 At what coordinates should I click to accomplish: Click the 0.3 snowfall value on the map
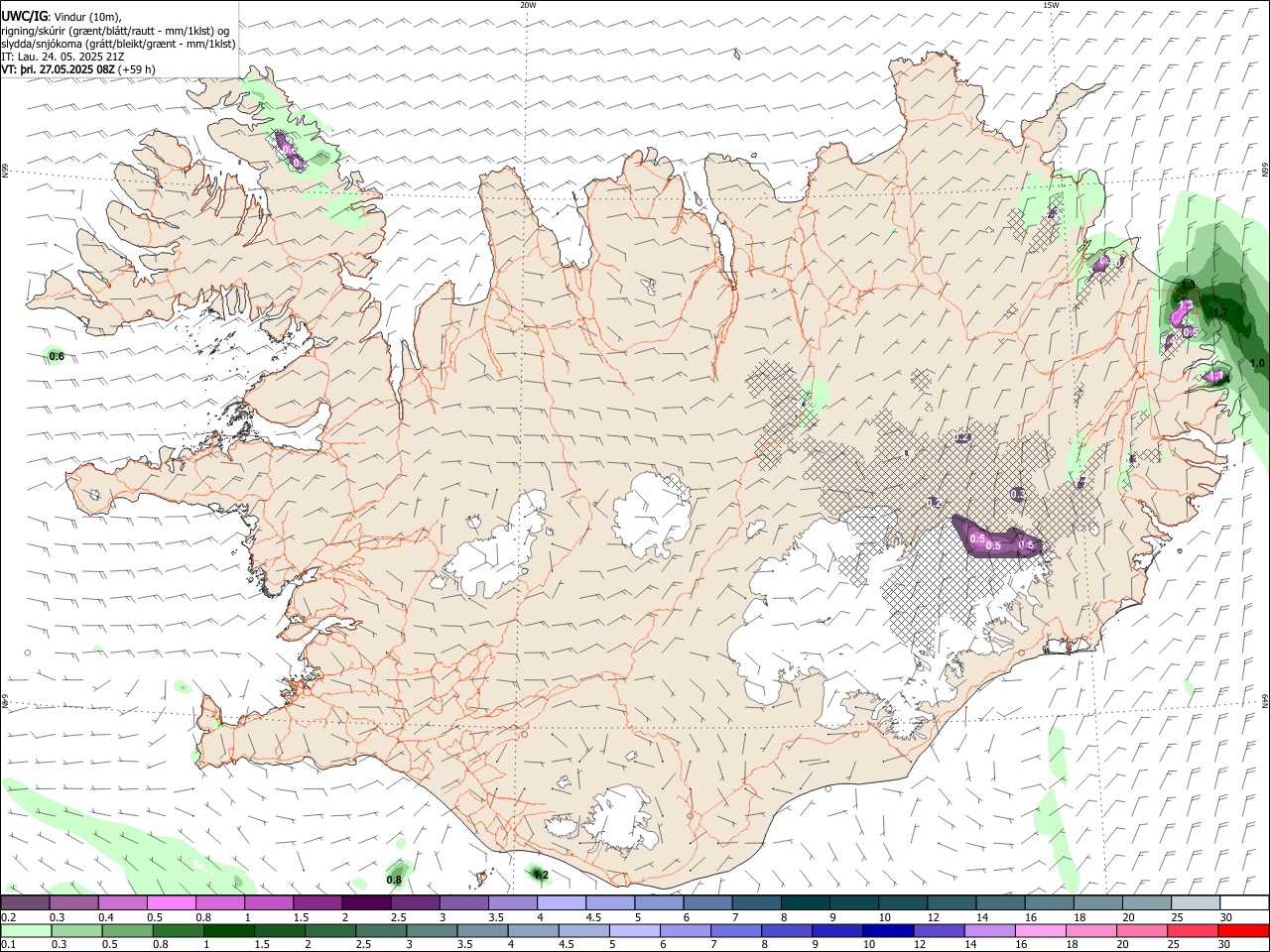1017,493
